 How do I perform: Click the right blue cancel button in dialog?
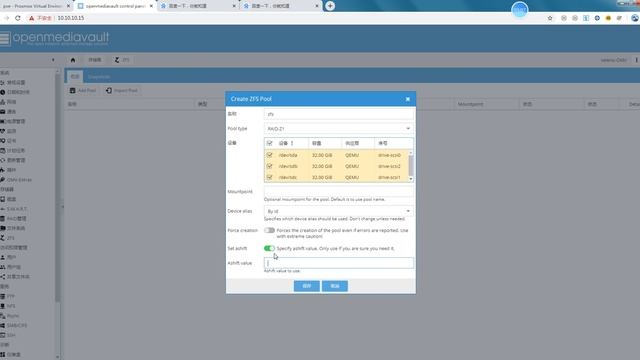pyautogui.click(x=335, y=286)
